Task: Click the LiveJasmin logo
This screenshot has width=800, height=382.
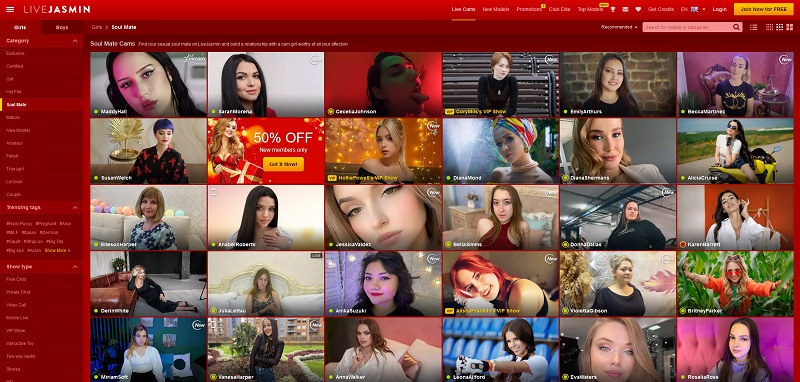Action: [x=57, y=9]
